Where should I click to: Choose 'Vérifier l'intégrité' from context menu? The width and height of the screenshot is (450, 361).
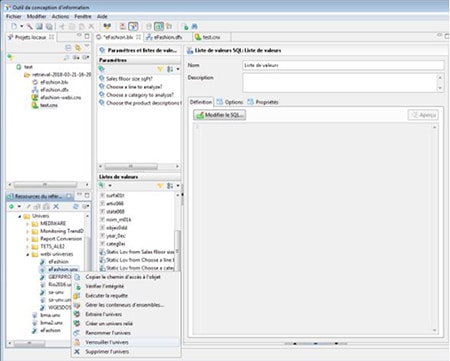tap(126, 286)
